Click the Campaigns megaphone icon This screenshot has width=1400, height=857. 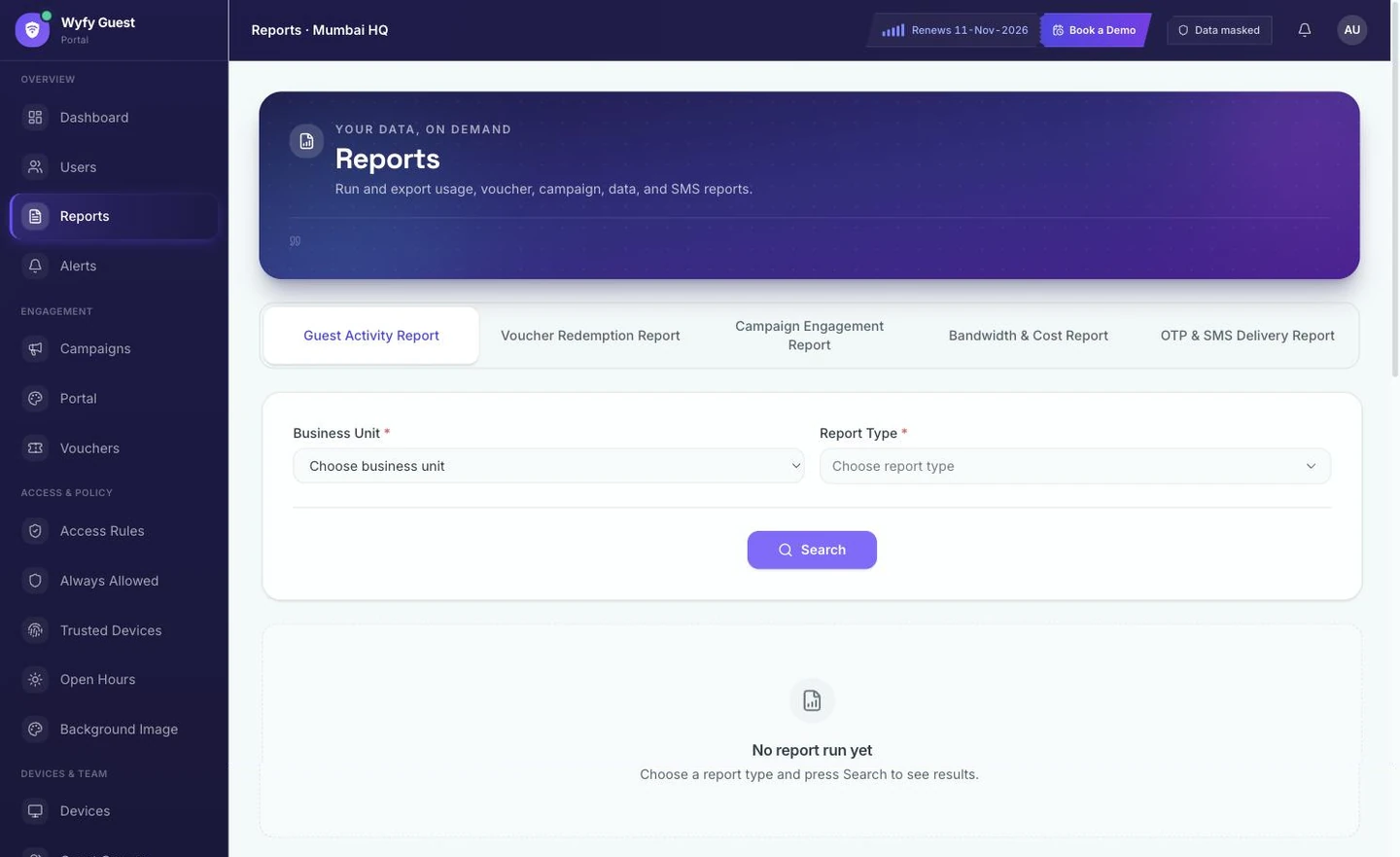35,349
